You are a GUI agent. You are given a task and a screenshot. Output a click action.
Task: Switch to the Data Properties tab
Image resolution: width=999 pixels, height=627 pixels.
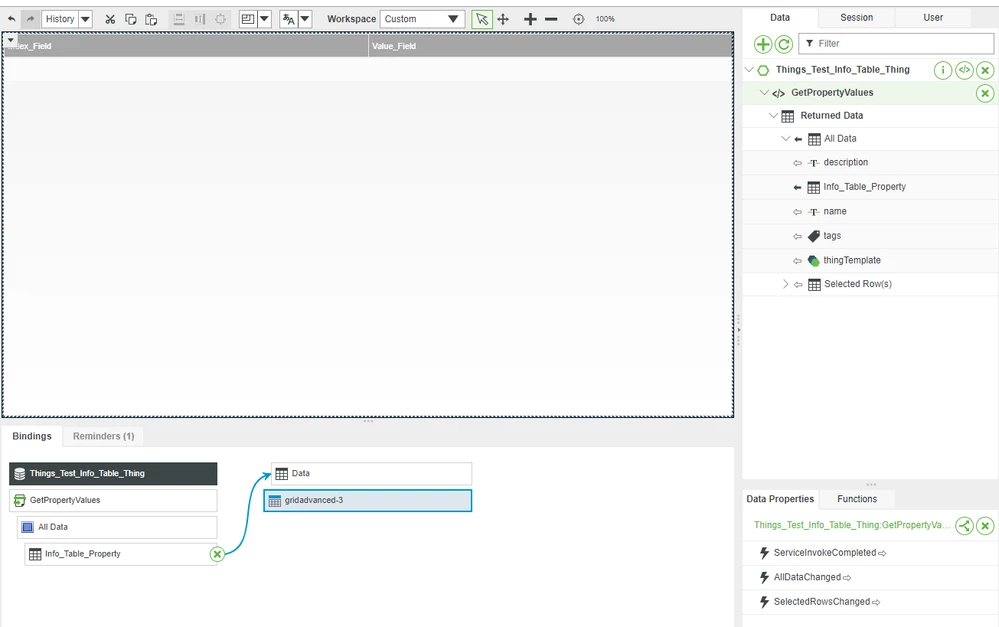point(780,499)
